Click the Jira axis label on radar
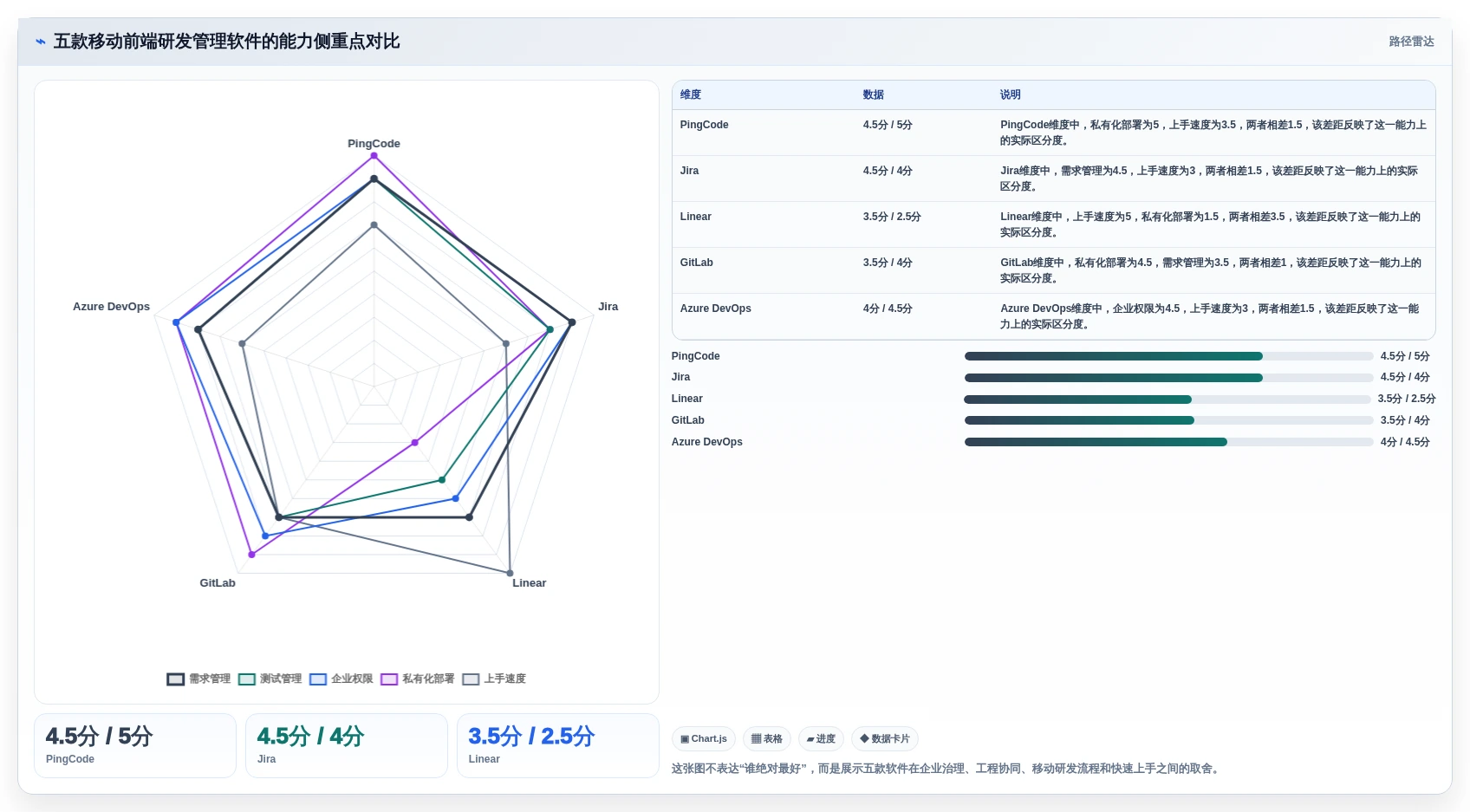Screen dimensions: 1470x812 click(x=608, y=307)
